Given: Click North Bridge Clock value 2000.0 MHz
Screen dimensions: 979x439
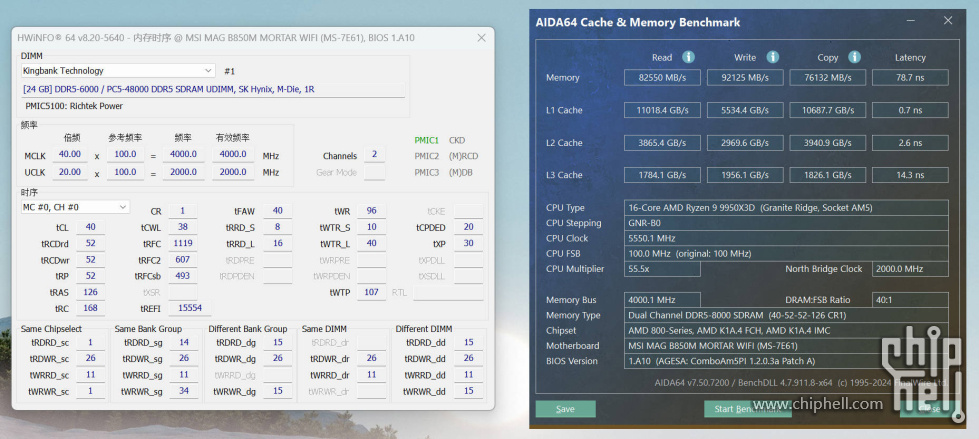Looking at the screenshot, I should [910, 269].
